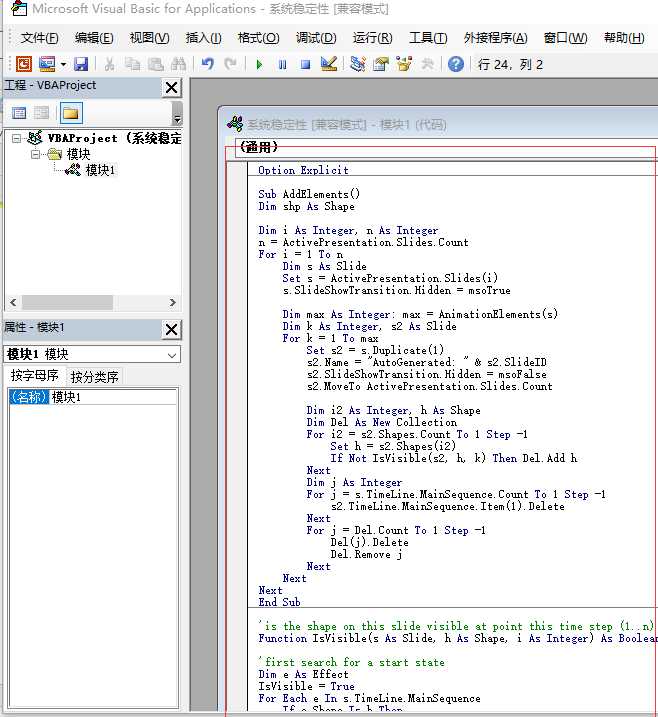The width and height of the screenshot is (658, 717).
Task: Run the macro with the green play button
Action: (x=259, y=64)
